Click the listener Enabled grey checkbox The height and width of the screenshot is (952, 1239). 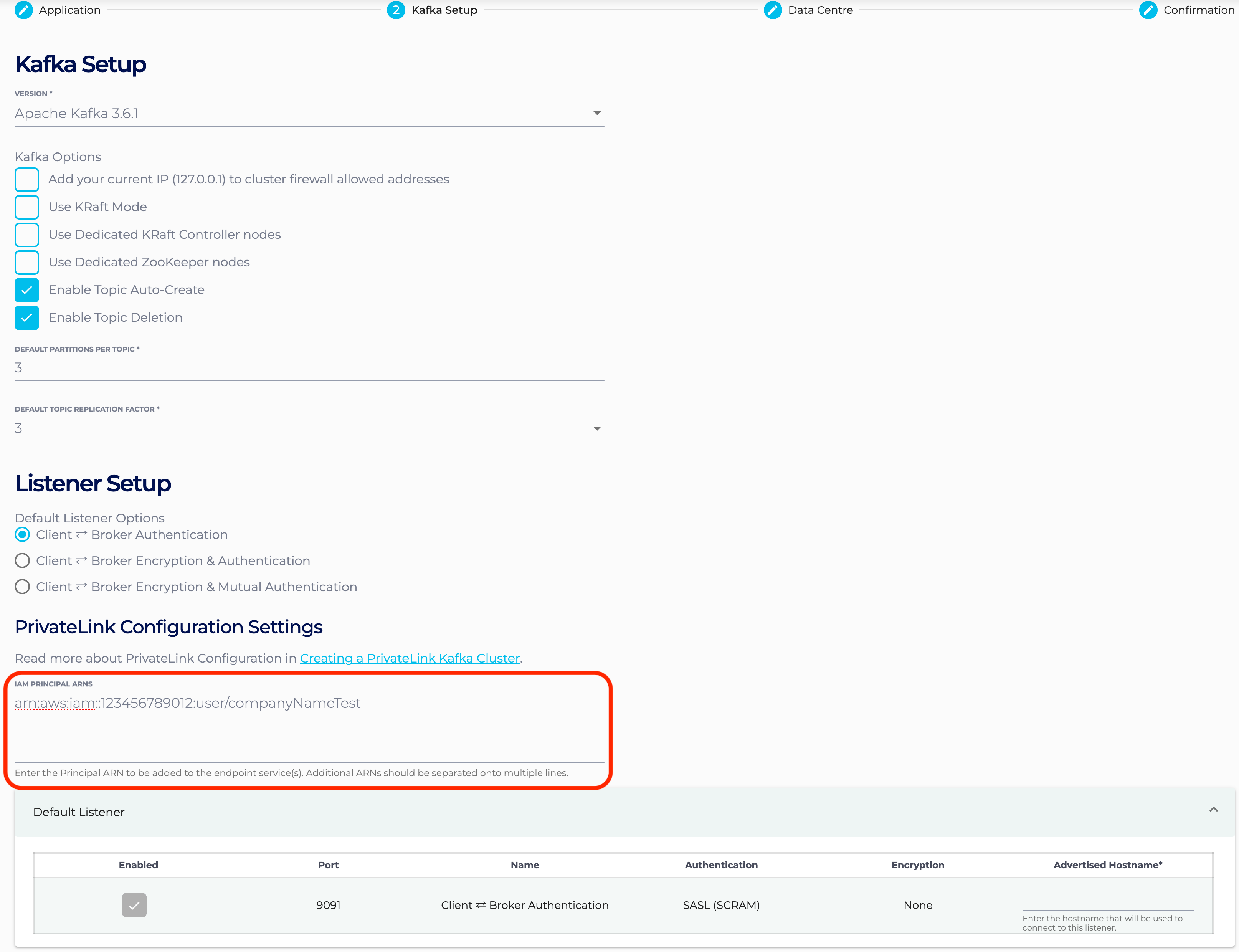pyautogui.click(x=134, y=906)
